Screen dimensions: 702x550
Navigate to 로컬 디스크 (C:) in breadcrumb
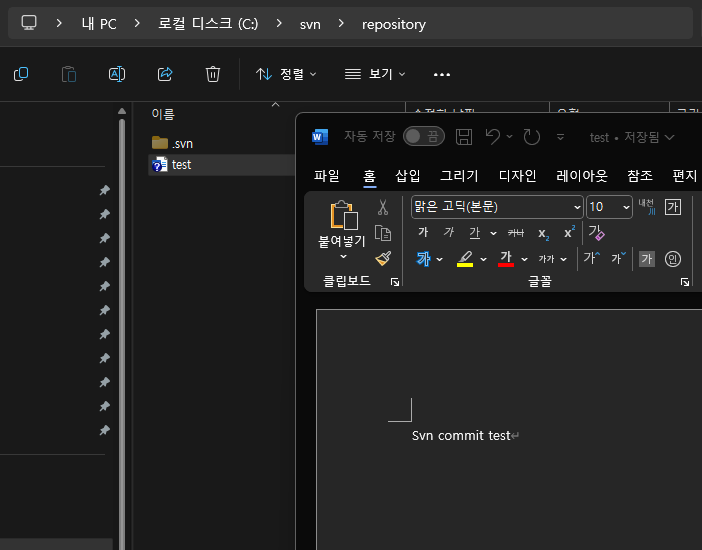pyautogui.click(x=208, y=23)
